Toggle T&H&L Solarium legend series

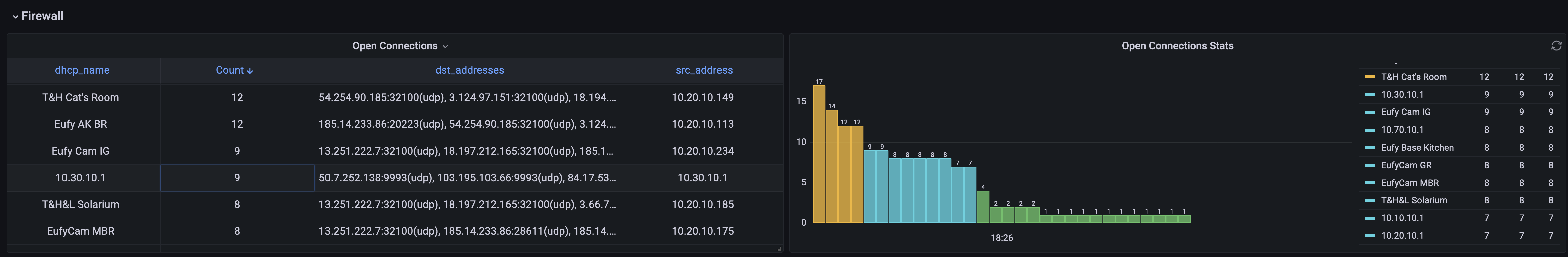(x=1414, y=201)
